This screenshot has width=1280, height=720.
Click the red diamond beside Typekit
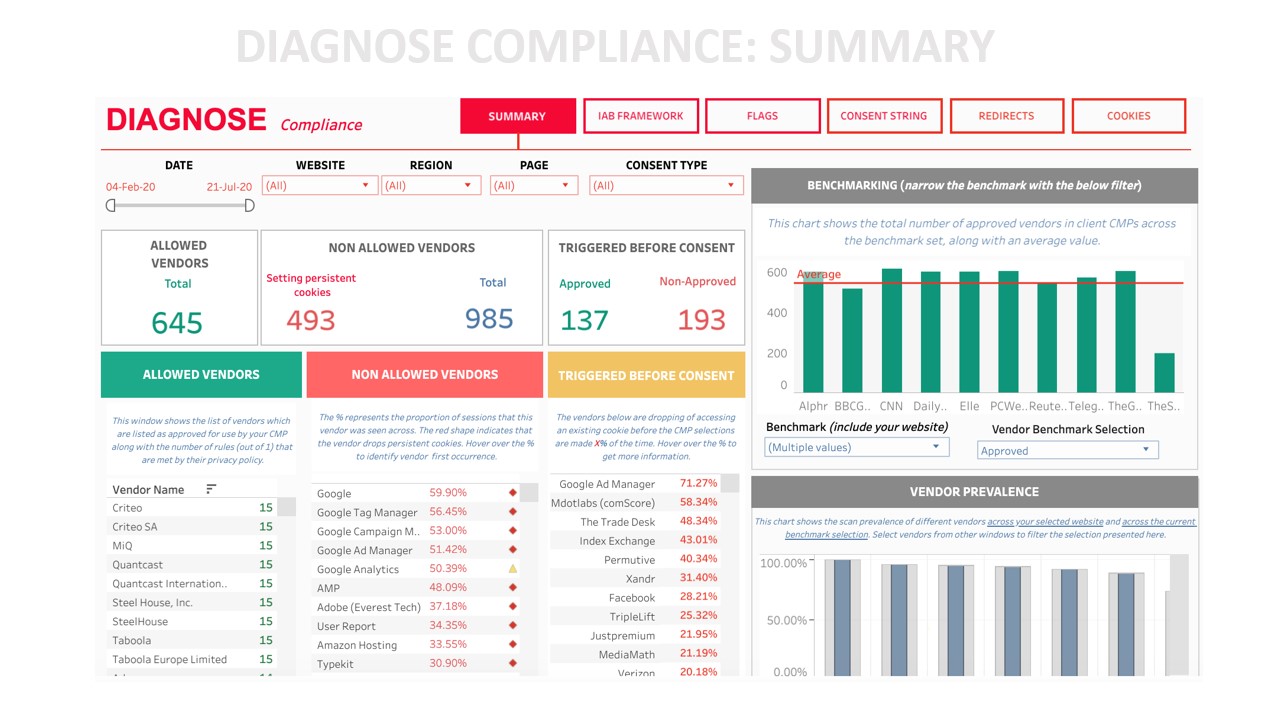pyautogui.click(x=513, y=663)
